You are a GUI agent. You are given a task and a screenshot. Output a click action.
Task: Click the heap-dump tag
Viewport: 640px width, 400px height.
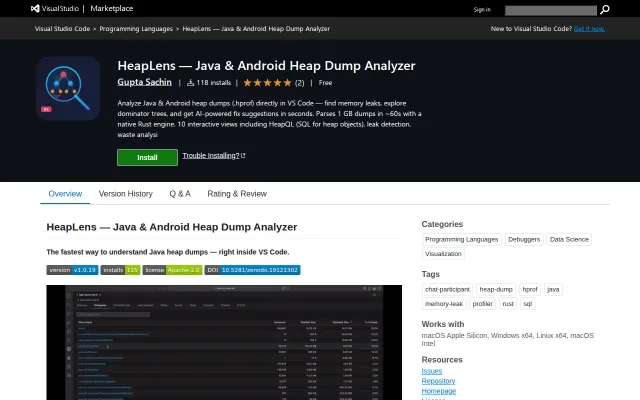[x=496, y=289]
